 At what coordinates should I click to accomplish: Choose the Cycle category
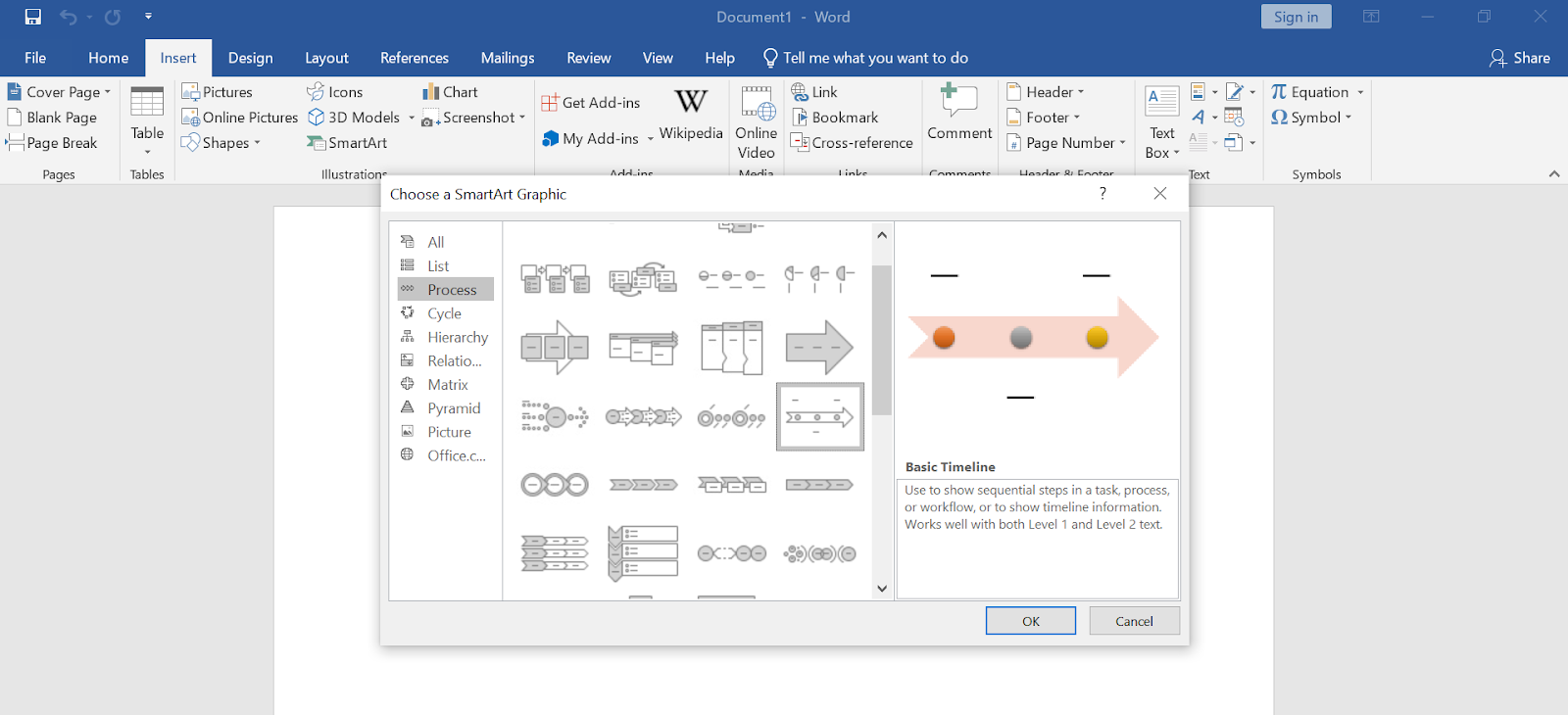coord(446,313)
